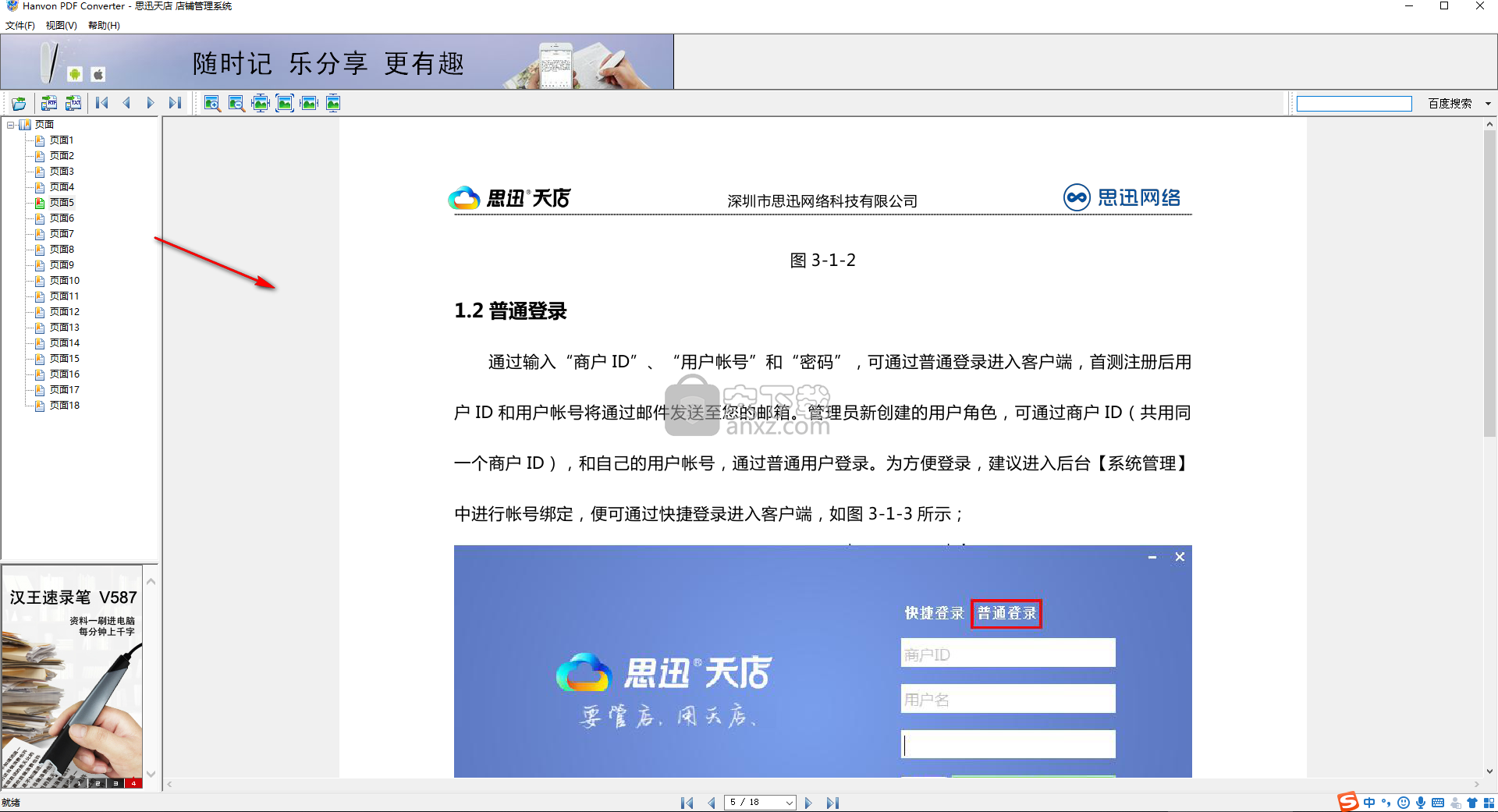Click the document vertical scrollbar thumb
This screenshot has height=812, width=1498.
[x=1489, y=284]
